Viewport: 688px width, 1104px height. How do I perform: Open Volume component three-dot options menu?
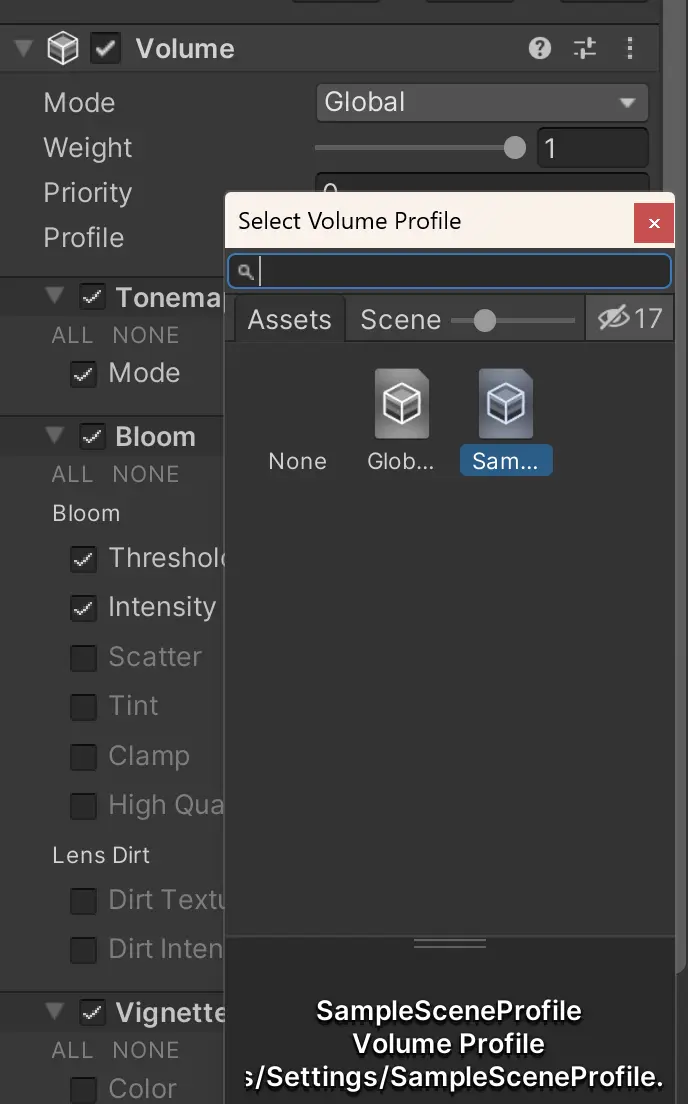click(630, 48)
